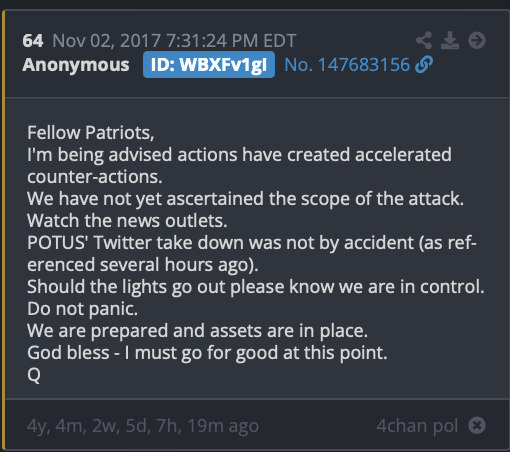
Task: Click the circled X icon near 4chan pol
Action: pos(477,425)
